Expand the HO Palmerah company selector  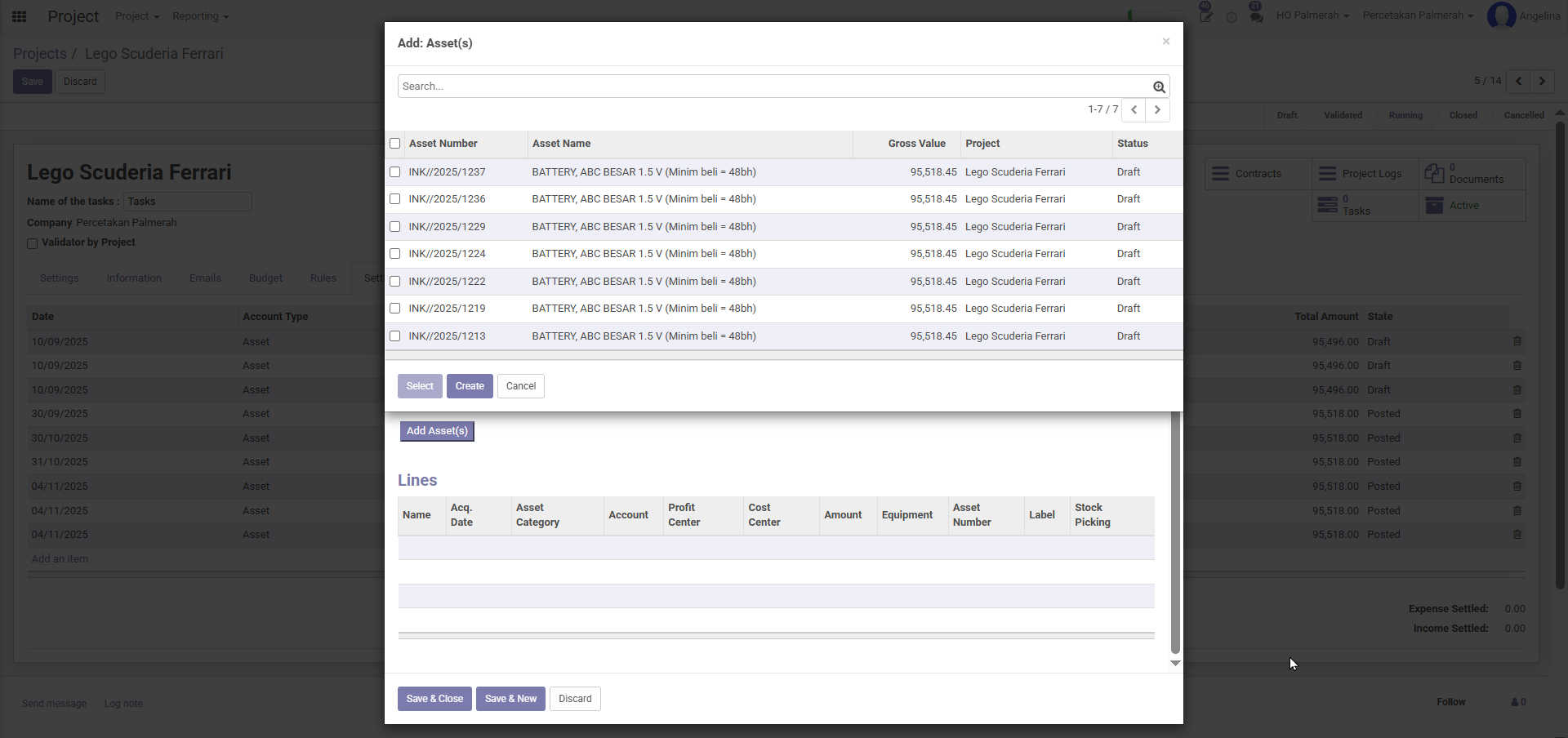click(1312, 16)
